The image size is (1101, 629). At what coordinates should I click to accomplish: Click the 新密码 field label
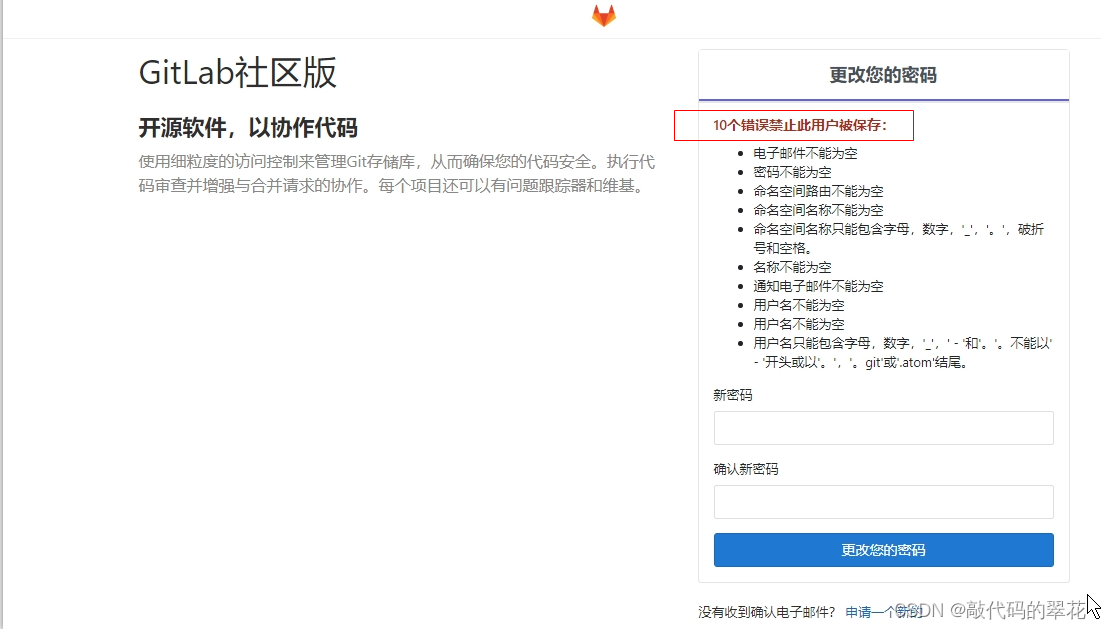(732, 395)
